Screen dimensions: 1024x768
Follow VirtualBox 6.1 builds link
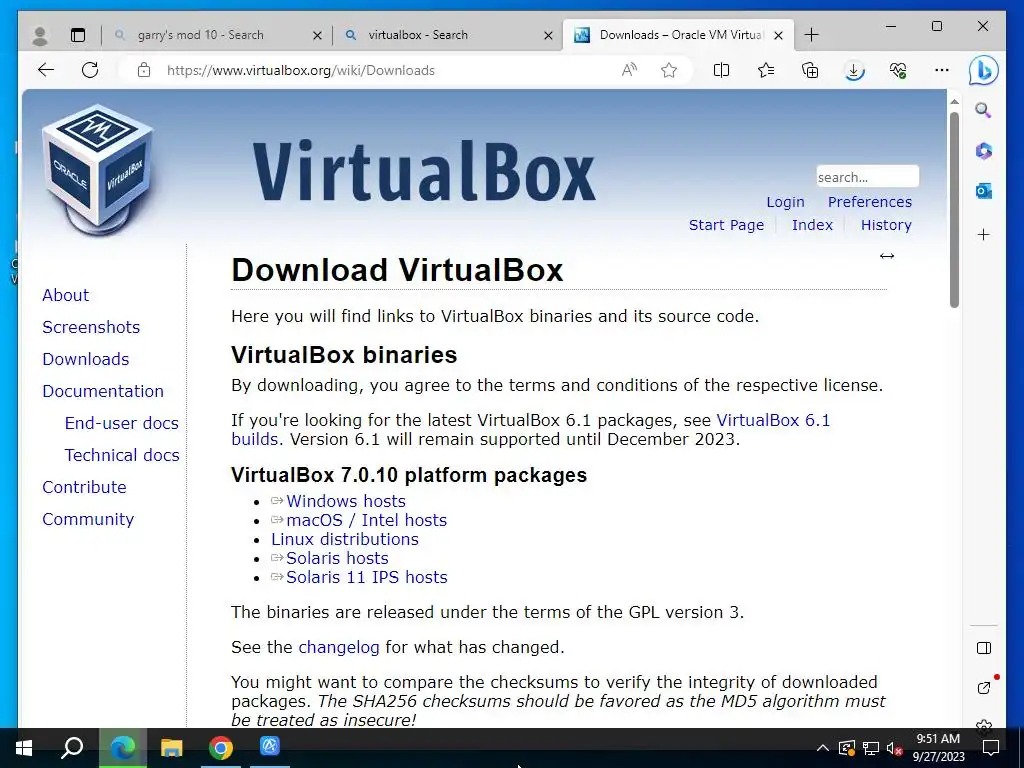pos(773,420)
